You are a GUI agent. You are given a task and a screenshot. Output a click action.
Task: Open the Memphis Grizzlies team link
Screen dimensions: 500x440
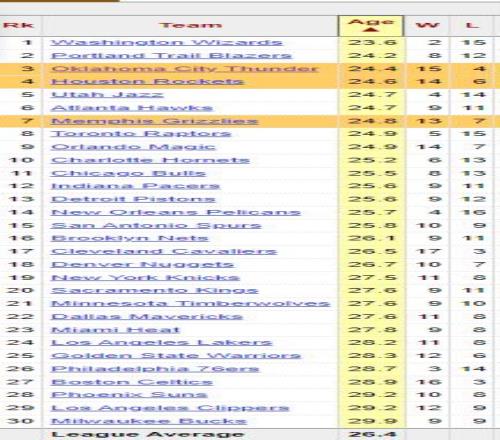point(155,121)
